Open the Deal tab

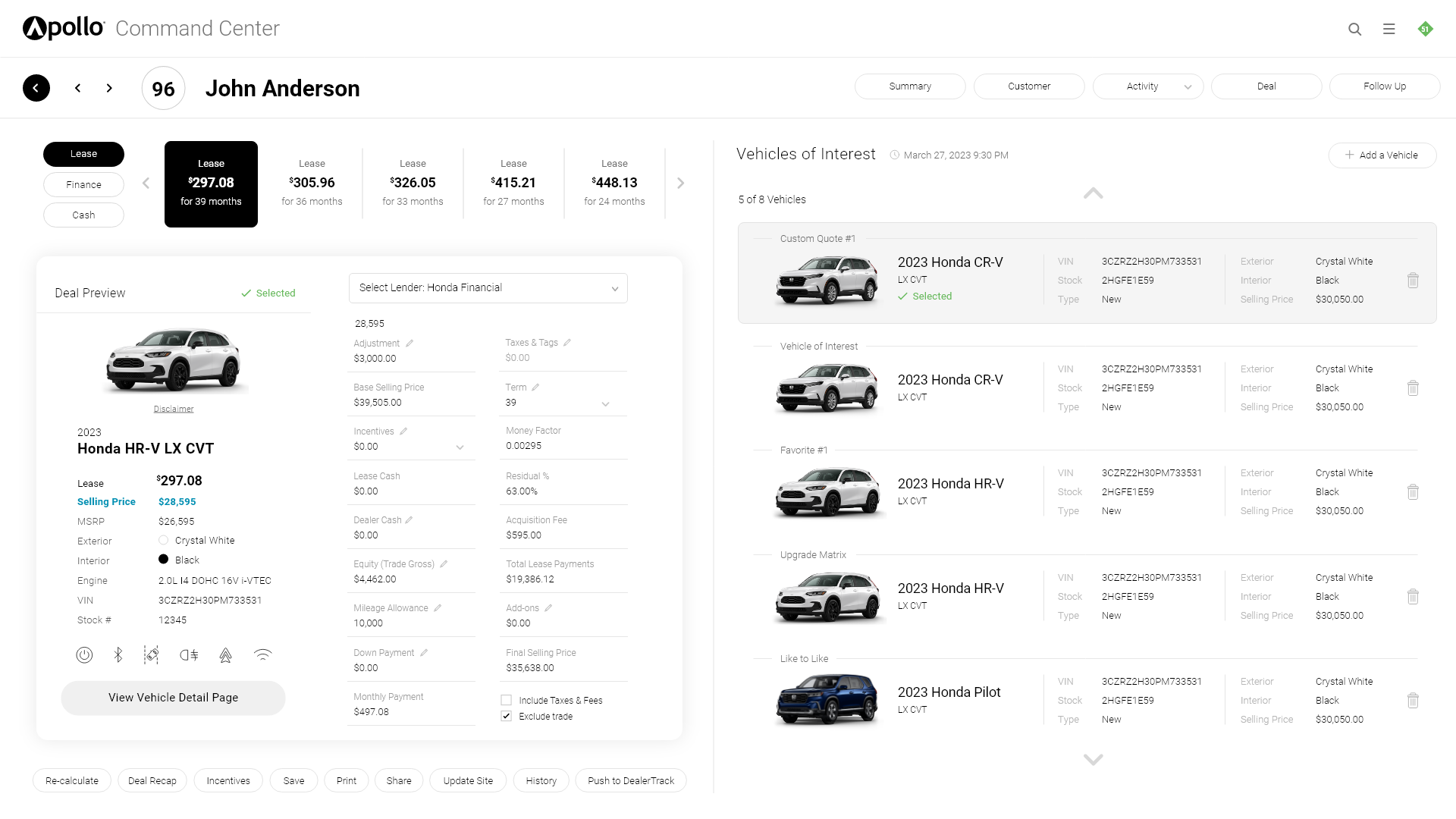(1266, 86)
